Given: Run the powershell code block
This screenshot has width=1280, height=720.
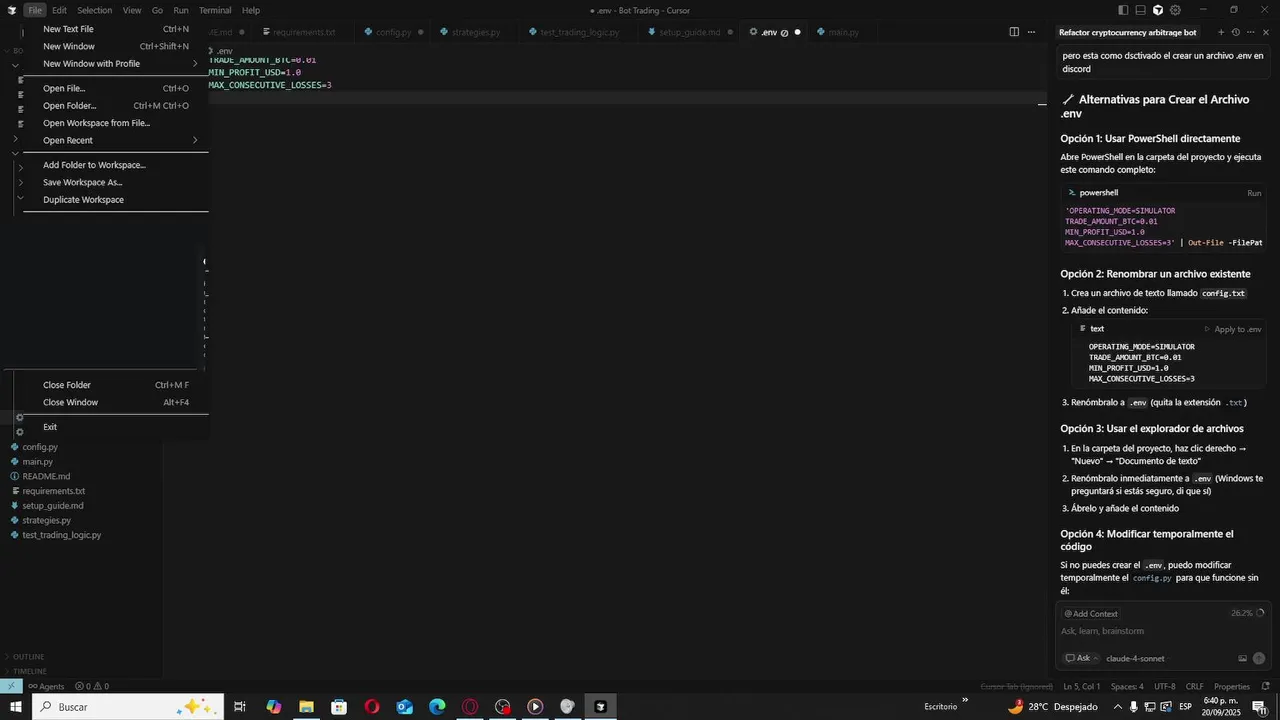Looking at the screenshot, I should (1254, 193).
